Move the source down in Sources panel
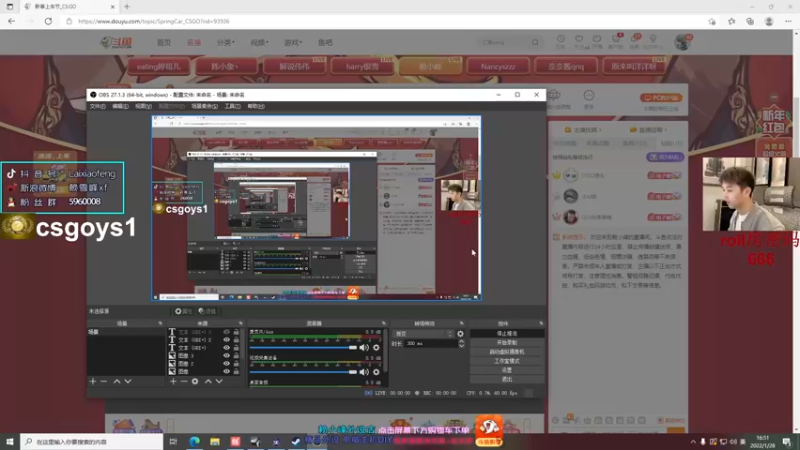This screenshot has width=800, height=450. (219, 381)
